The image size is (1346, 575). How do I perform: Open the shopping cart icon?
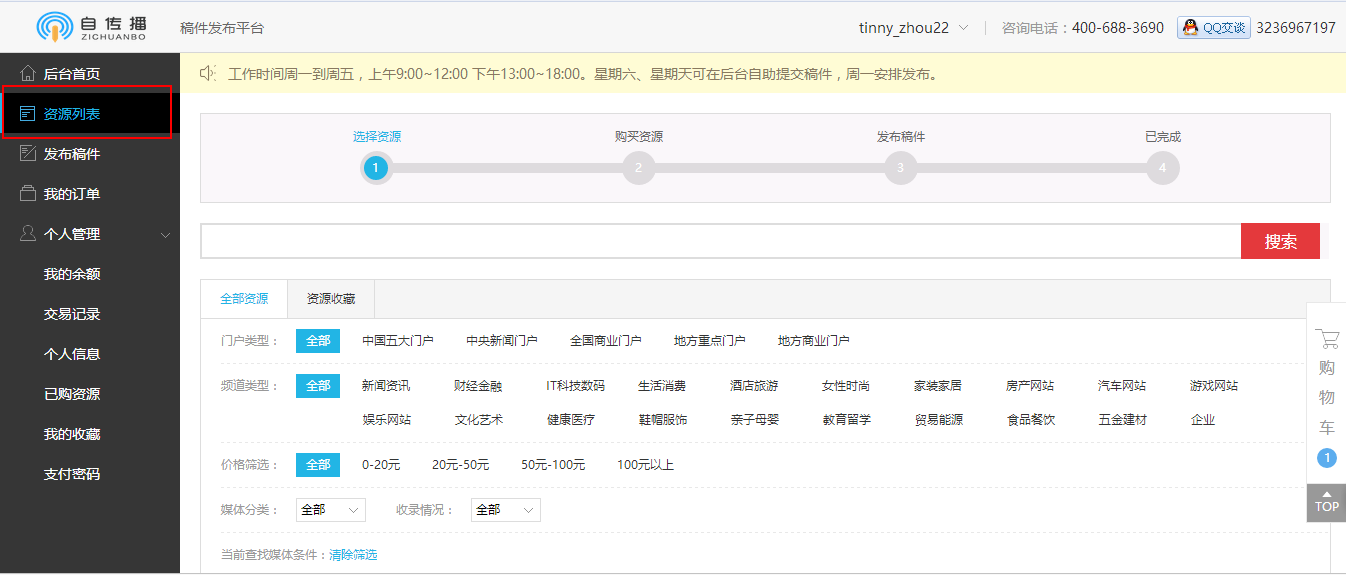tap(1326, 339)
